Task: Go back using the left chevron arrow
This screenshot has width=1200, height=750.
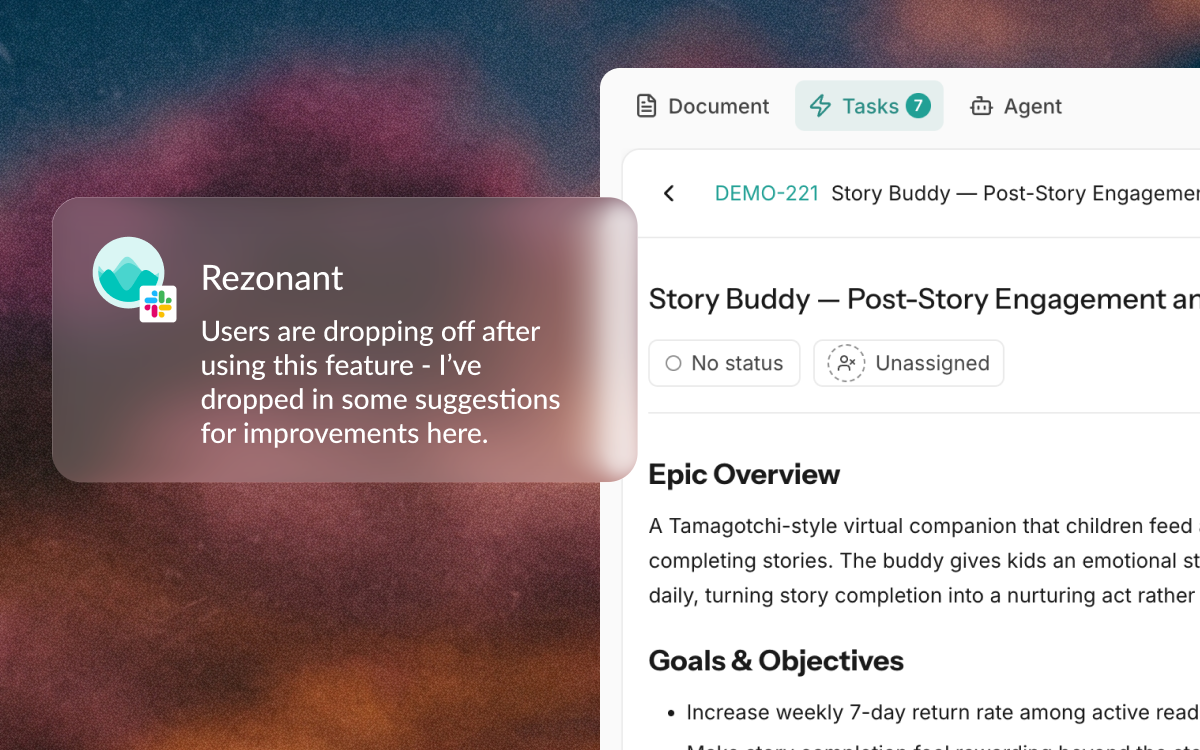Action: click(669, 193)
